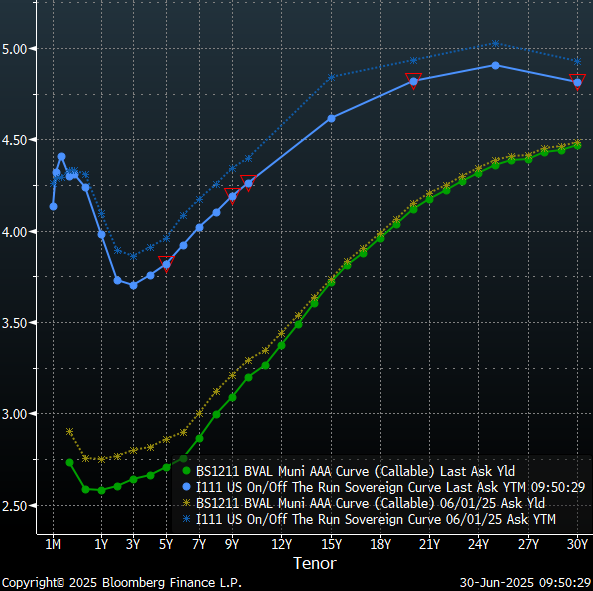Screen dimensions: 593x591
Task: Select legend text 'I111 US On/Off The Run Sovereign Curve 06/01/25 Ask YTM'
Action: [376, 519]
